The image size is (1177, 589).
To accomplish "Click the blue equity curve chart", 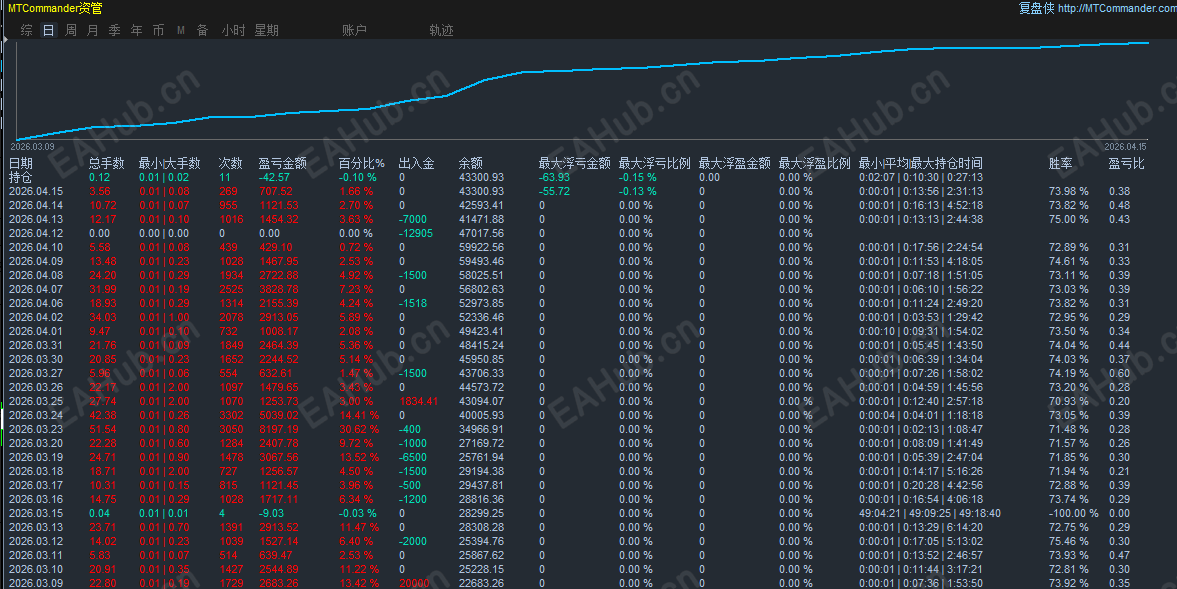I will 582,90.
